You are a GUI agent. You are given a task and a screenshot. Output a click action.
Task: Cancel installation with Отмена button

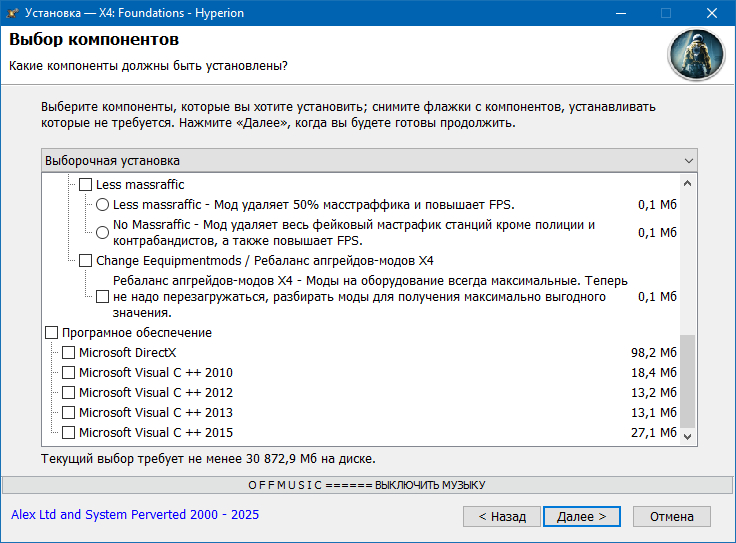click(672, 517)
